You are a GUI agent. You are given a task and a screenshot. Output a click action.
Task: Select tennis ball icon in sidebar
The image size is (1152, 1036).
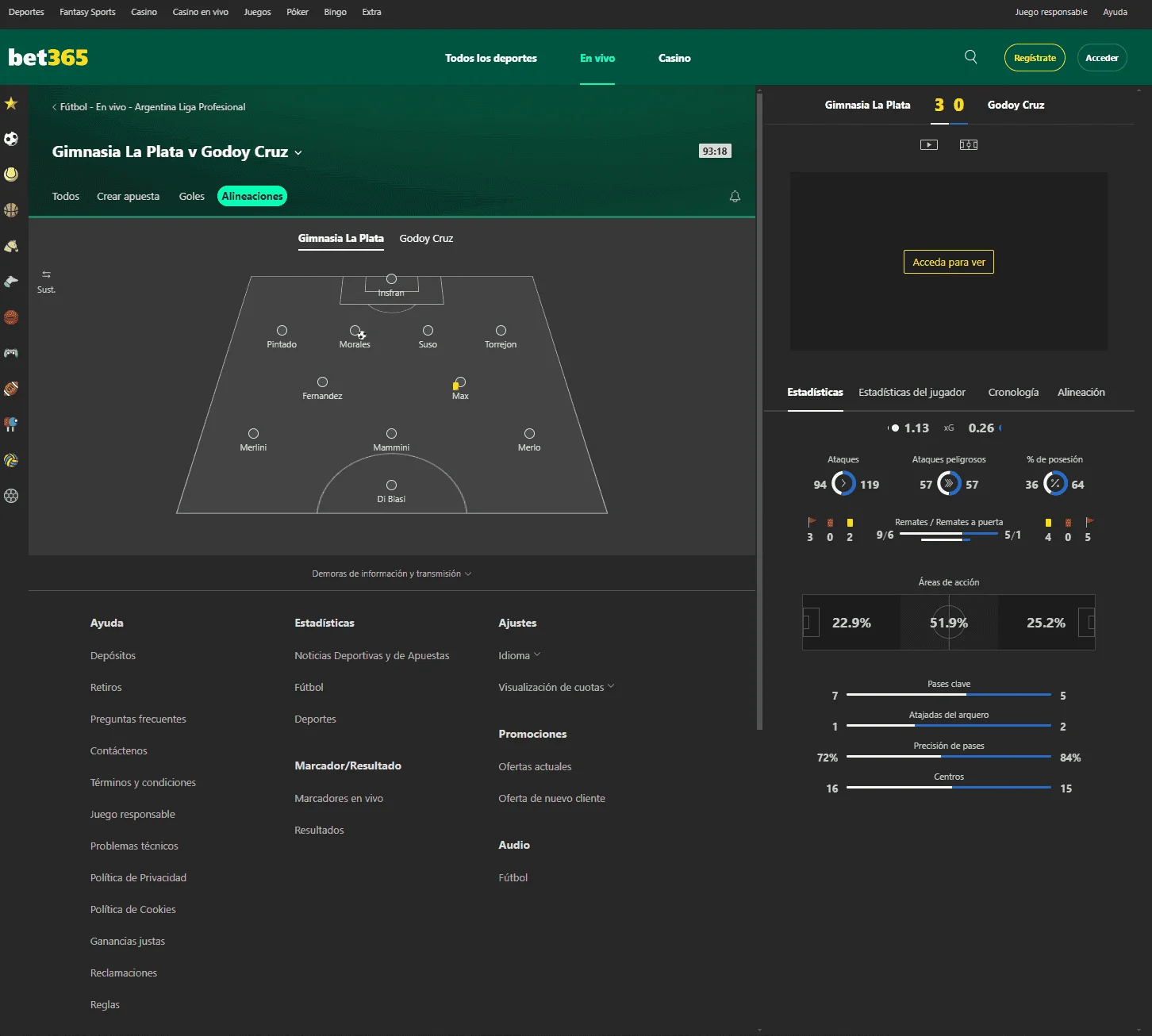coord(11,175)
